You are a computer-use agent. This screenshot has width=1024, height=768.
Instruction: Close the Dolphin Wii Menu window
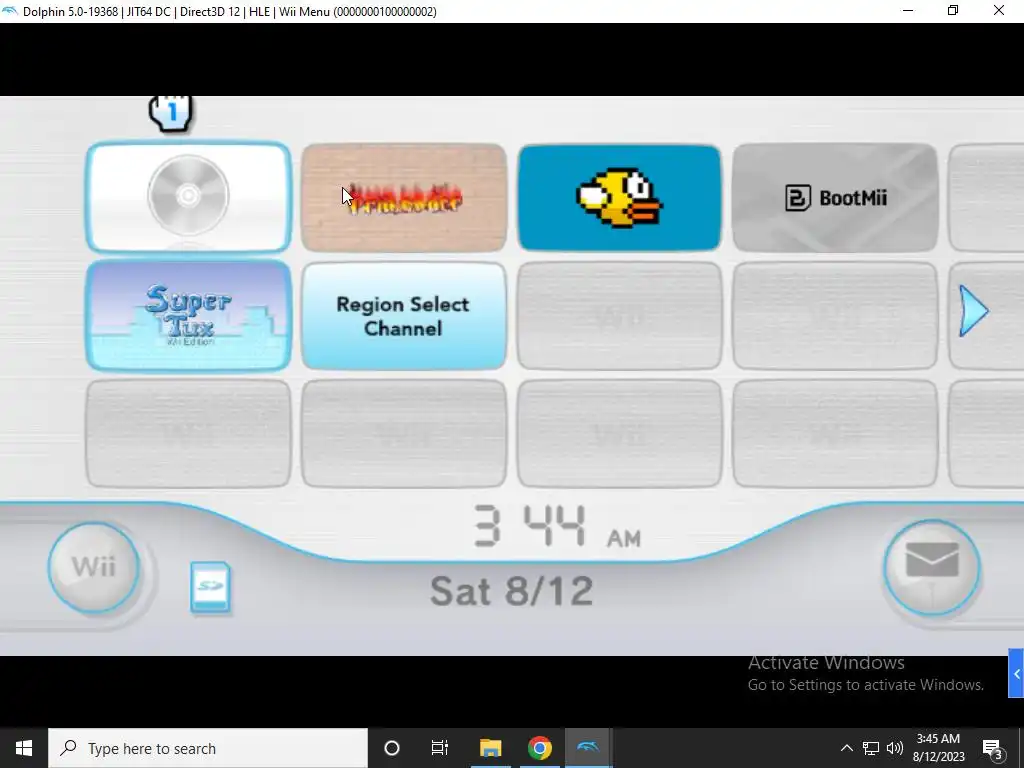999,10
